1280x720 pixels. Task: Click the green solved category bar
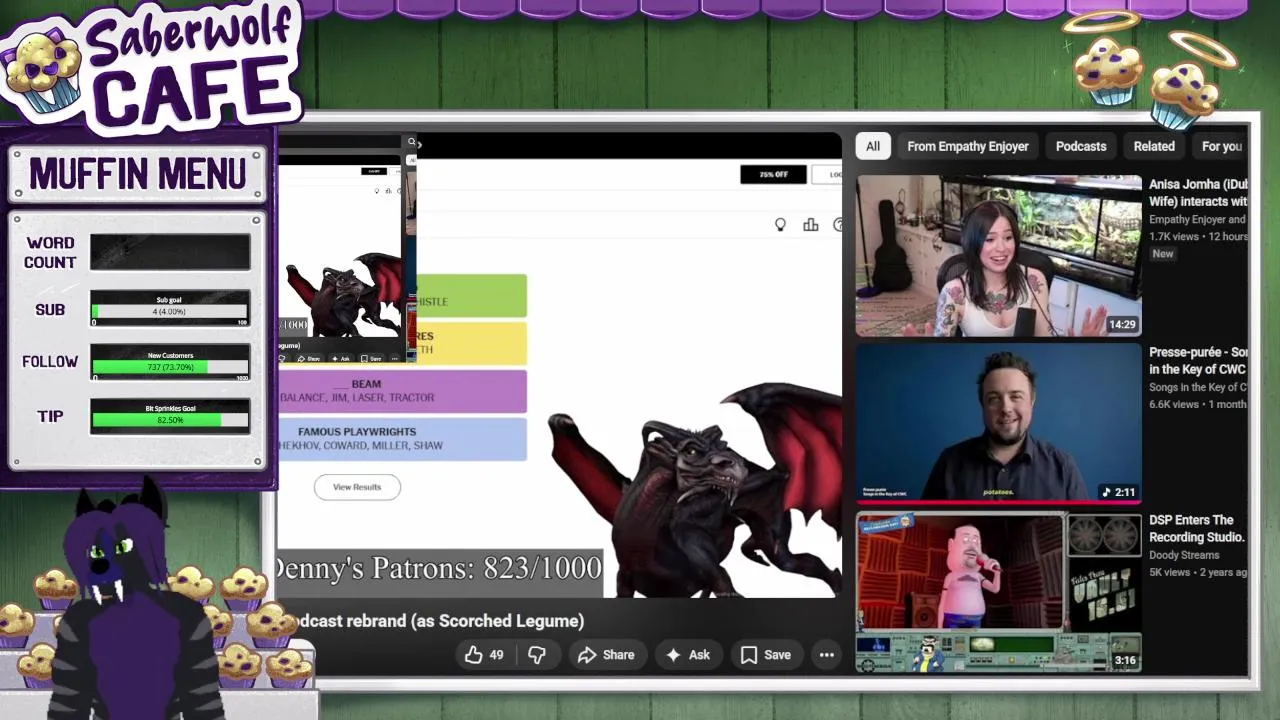pyautogui.click(x=471, y=295)
